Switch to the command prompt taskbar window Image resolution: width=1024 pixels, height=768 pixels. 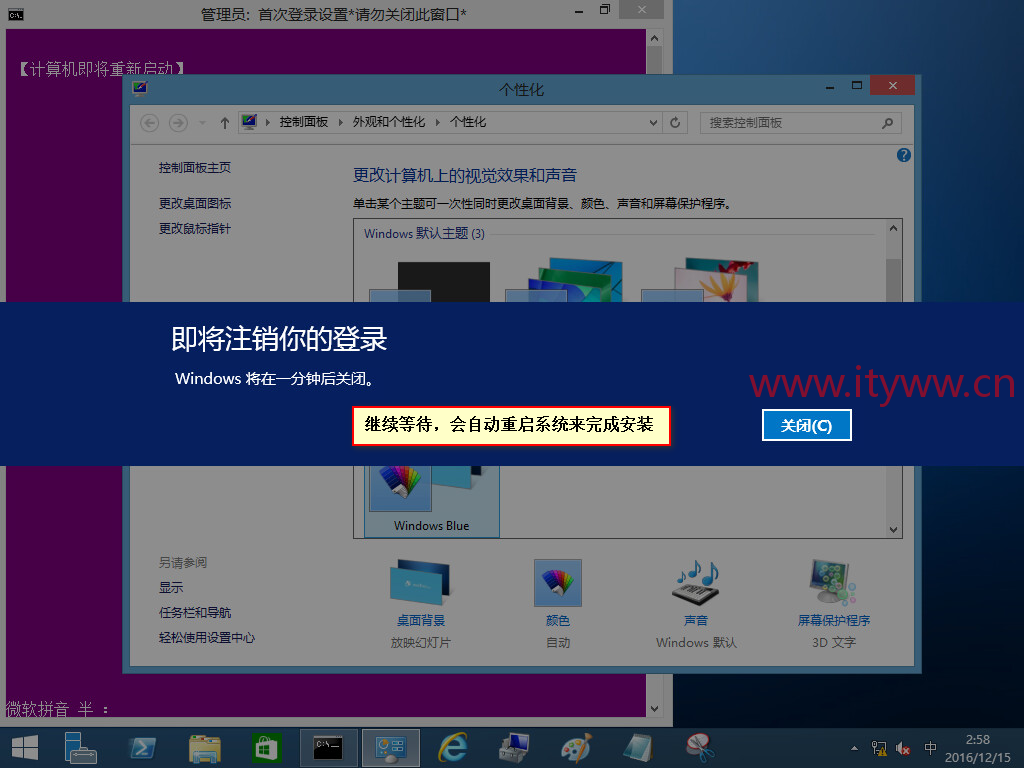pyautogui.click(x=328, y=748)
